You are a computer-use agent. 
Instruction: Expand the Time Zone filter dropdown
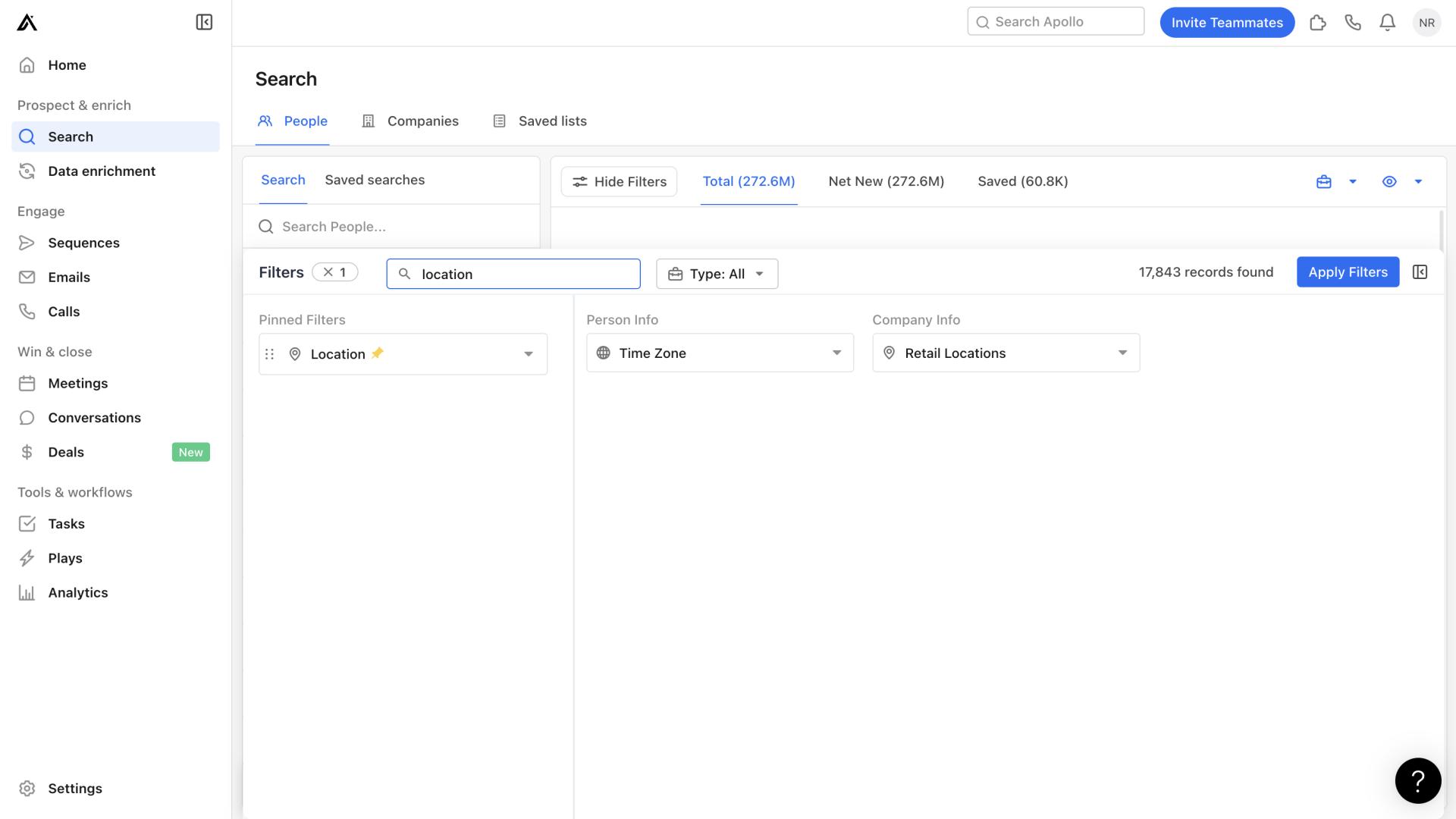pos(836,352)
